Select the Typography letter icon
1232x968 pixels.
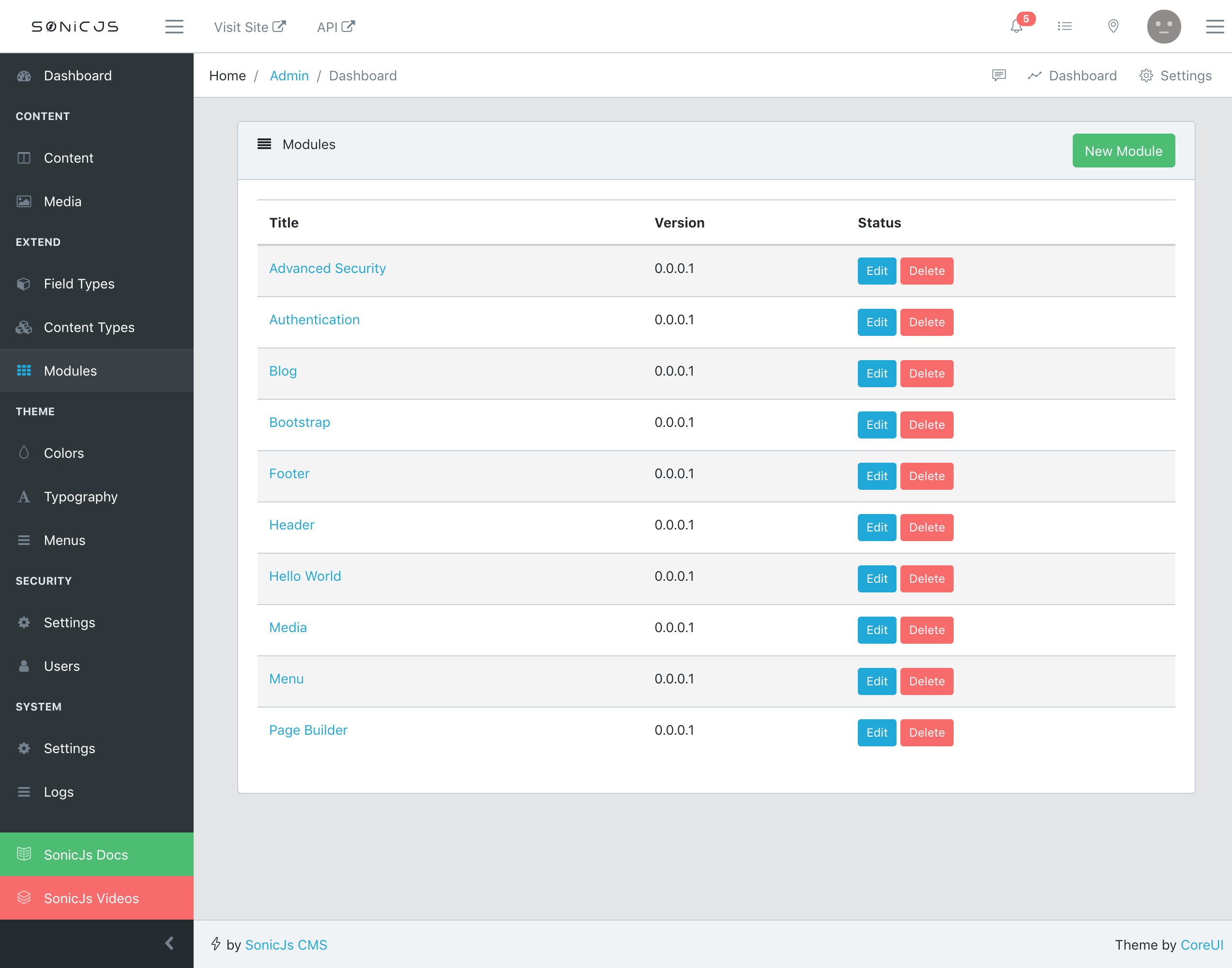coord(24,497)
